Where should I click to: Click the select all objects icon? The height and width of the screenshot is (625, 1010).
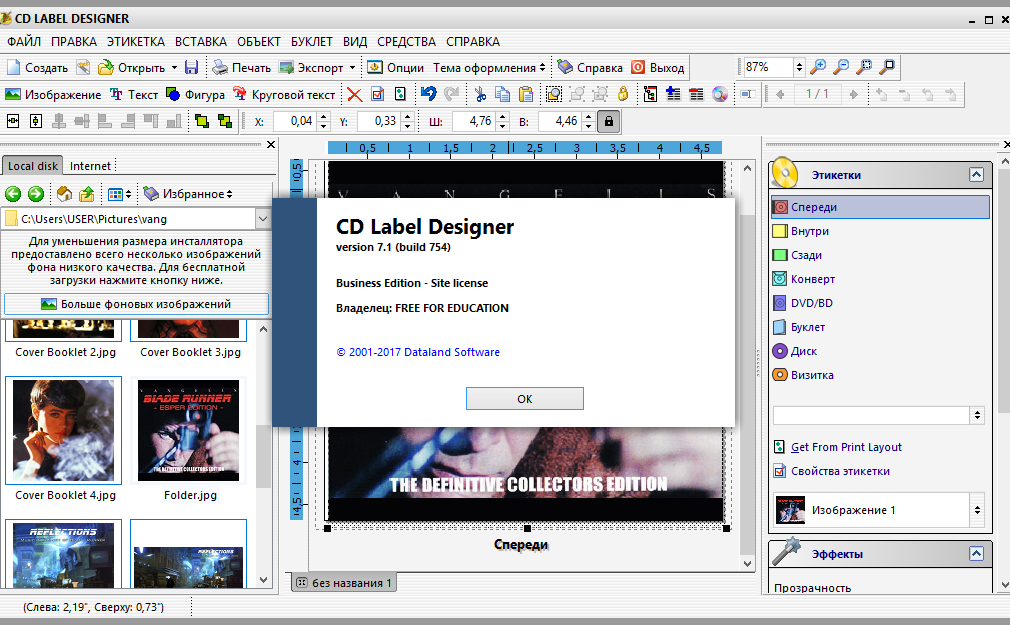(x=553, y=95)
